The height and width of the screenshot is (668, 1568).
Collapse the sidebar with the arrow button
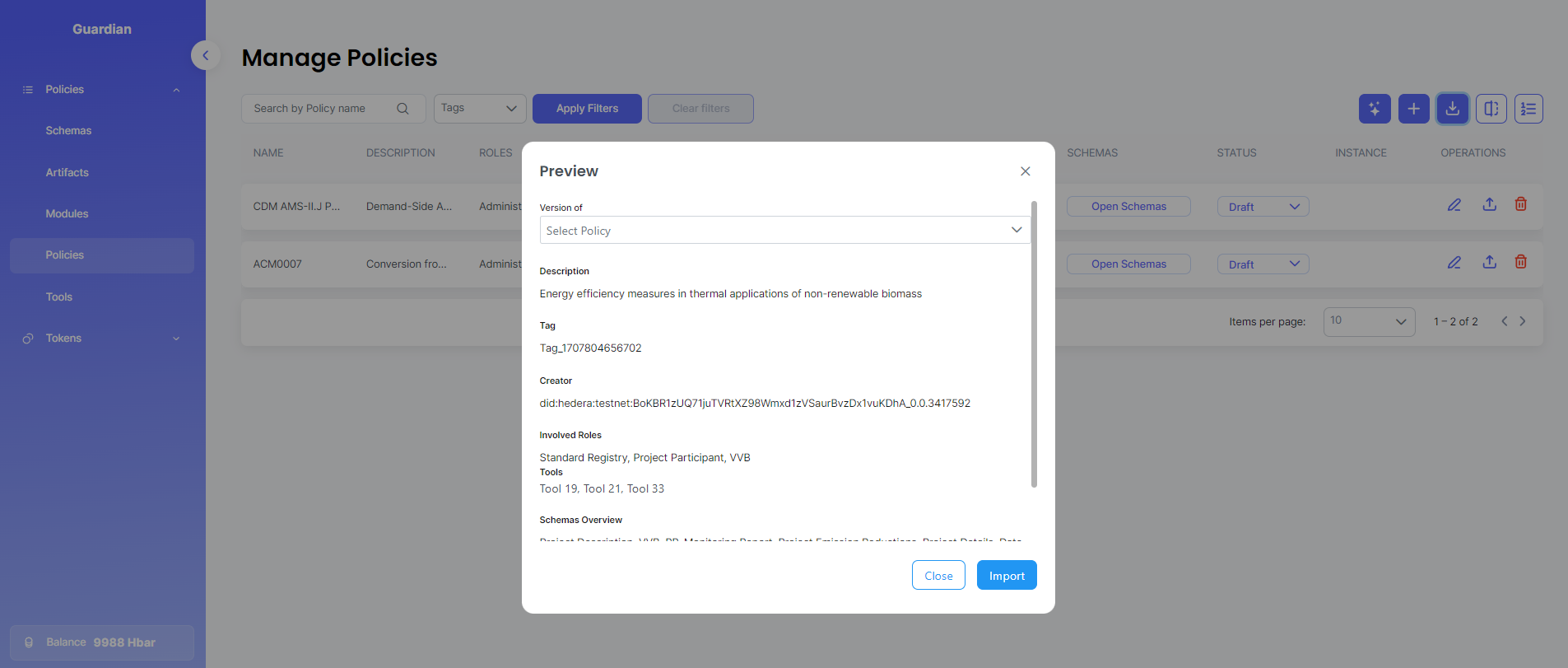click(205, 55)
